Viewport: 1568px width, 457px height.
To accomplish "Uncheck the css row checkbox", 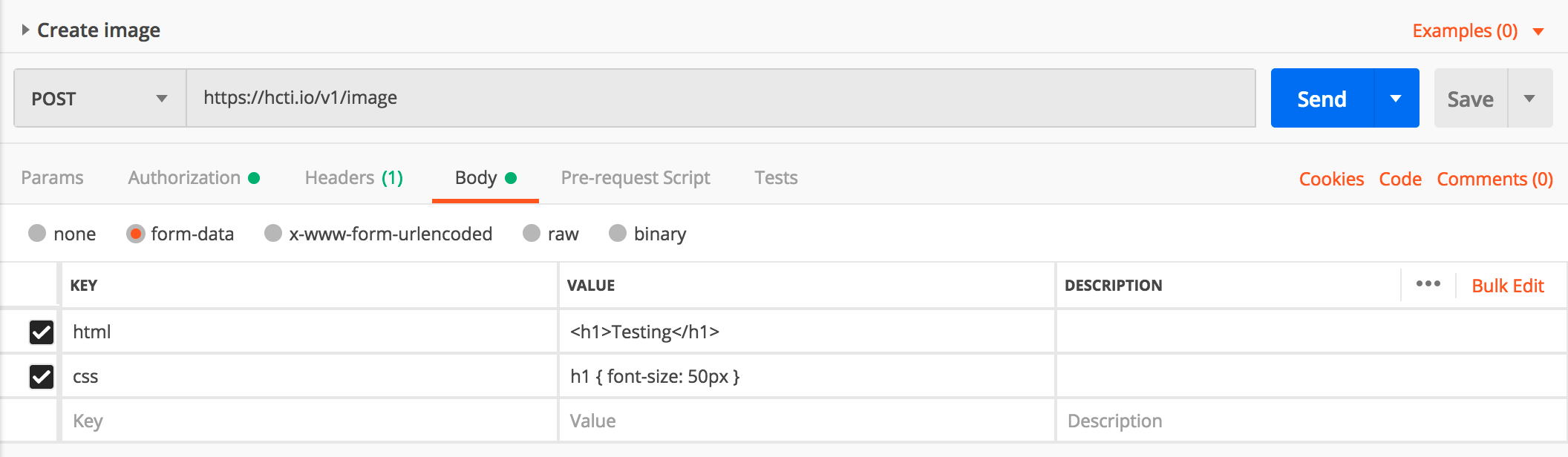I will coord(42,377).
